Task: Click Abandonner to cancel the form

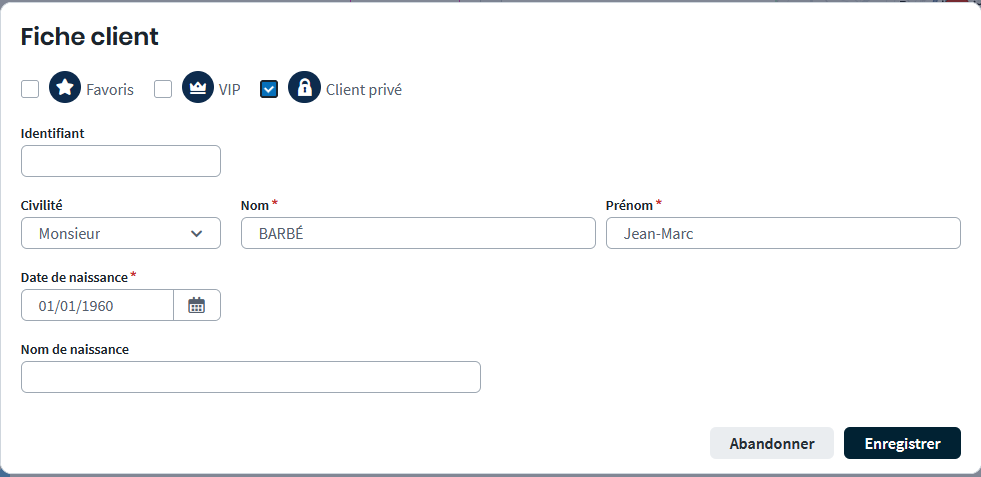Action: tap(771, 443)
